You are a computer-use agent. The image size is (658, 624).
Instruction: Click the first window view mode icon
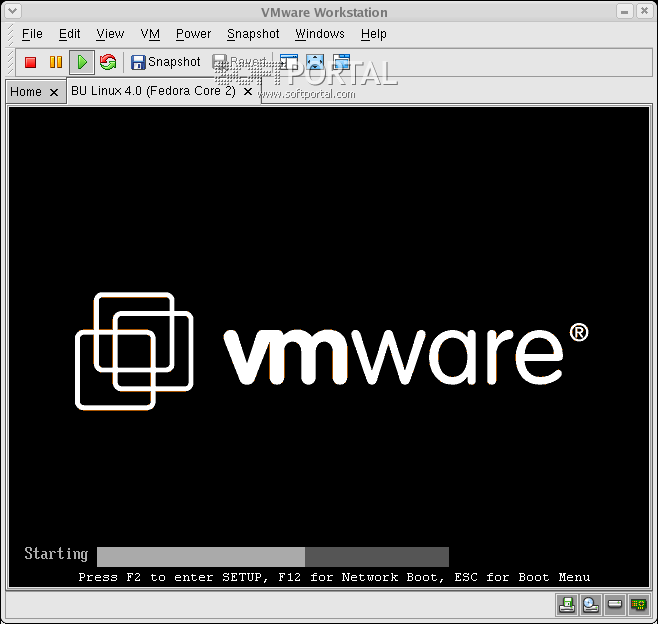click(289, 62)
